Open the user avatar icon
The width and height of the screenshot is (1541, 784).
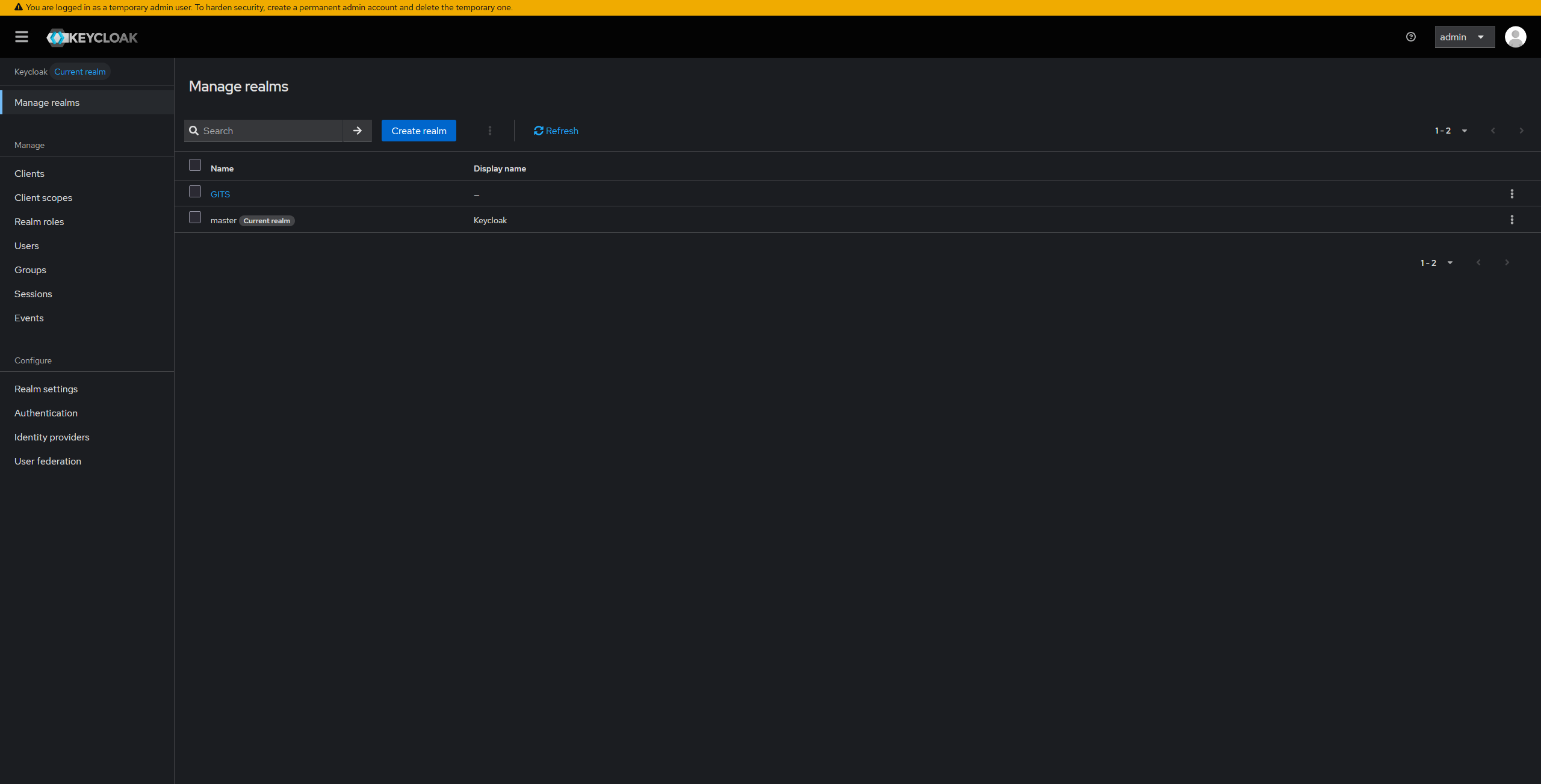coord(1515,37)
